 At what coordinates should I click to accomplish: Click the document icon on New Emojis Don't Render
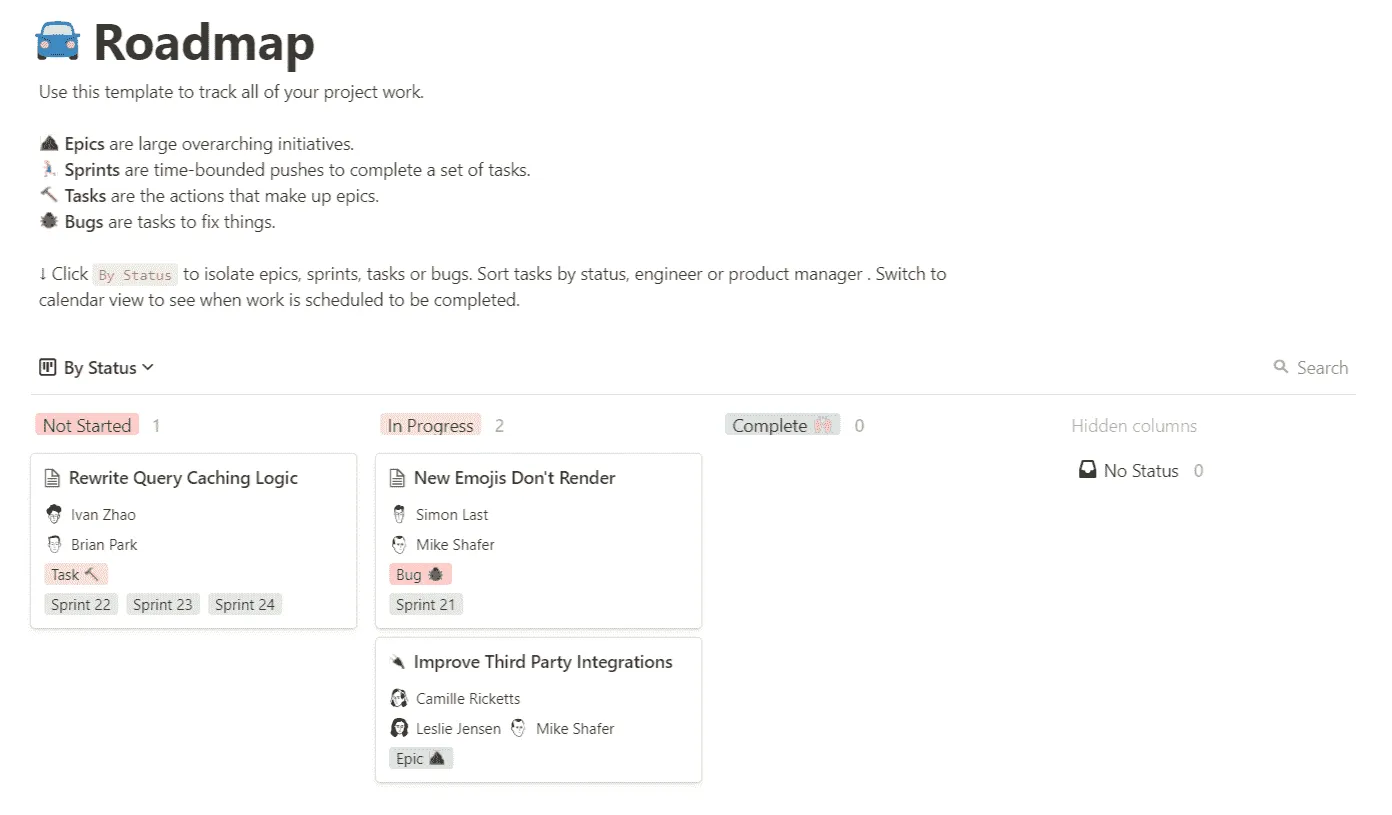point(399,478)
